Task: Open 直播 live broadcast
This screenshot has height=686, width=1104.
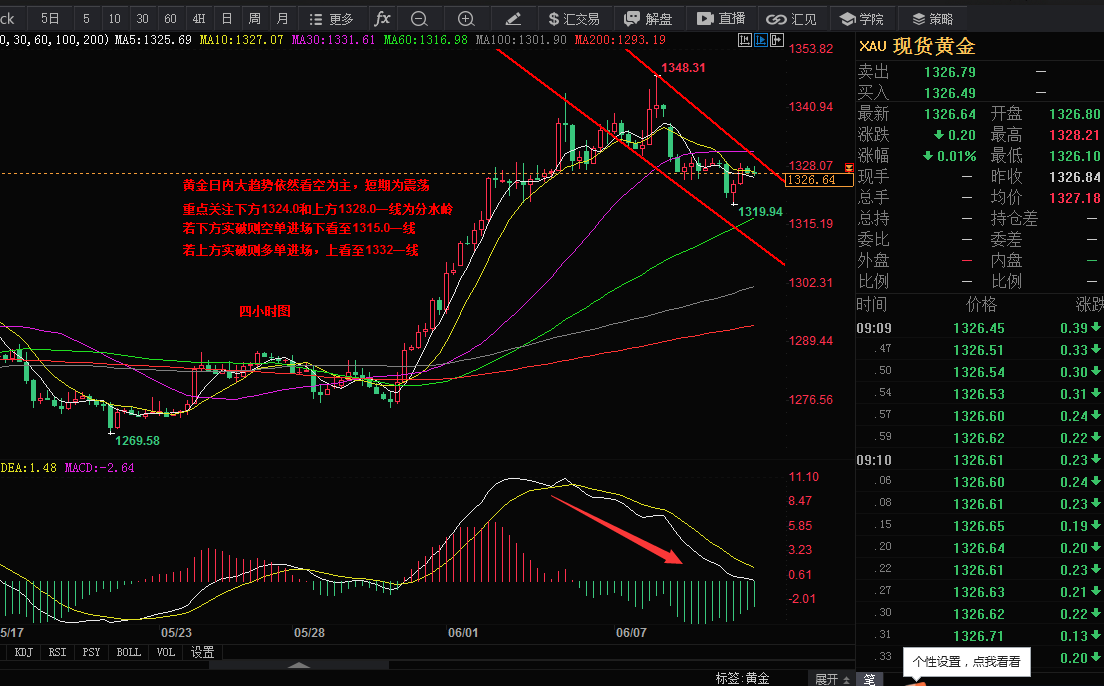Action: pos(721,19)
